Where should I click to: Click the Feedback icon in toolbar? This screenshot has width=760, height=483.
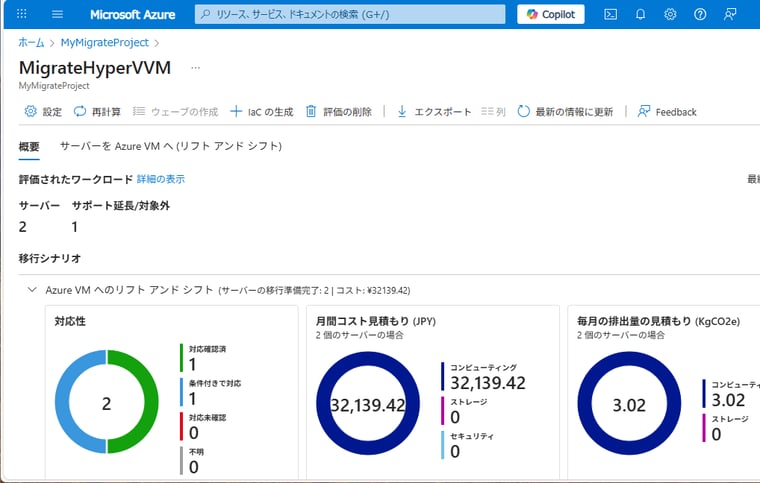(x=644, y=111)
